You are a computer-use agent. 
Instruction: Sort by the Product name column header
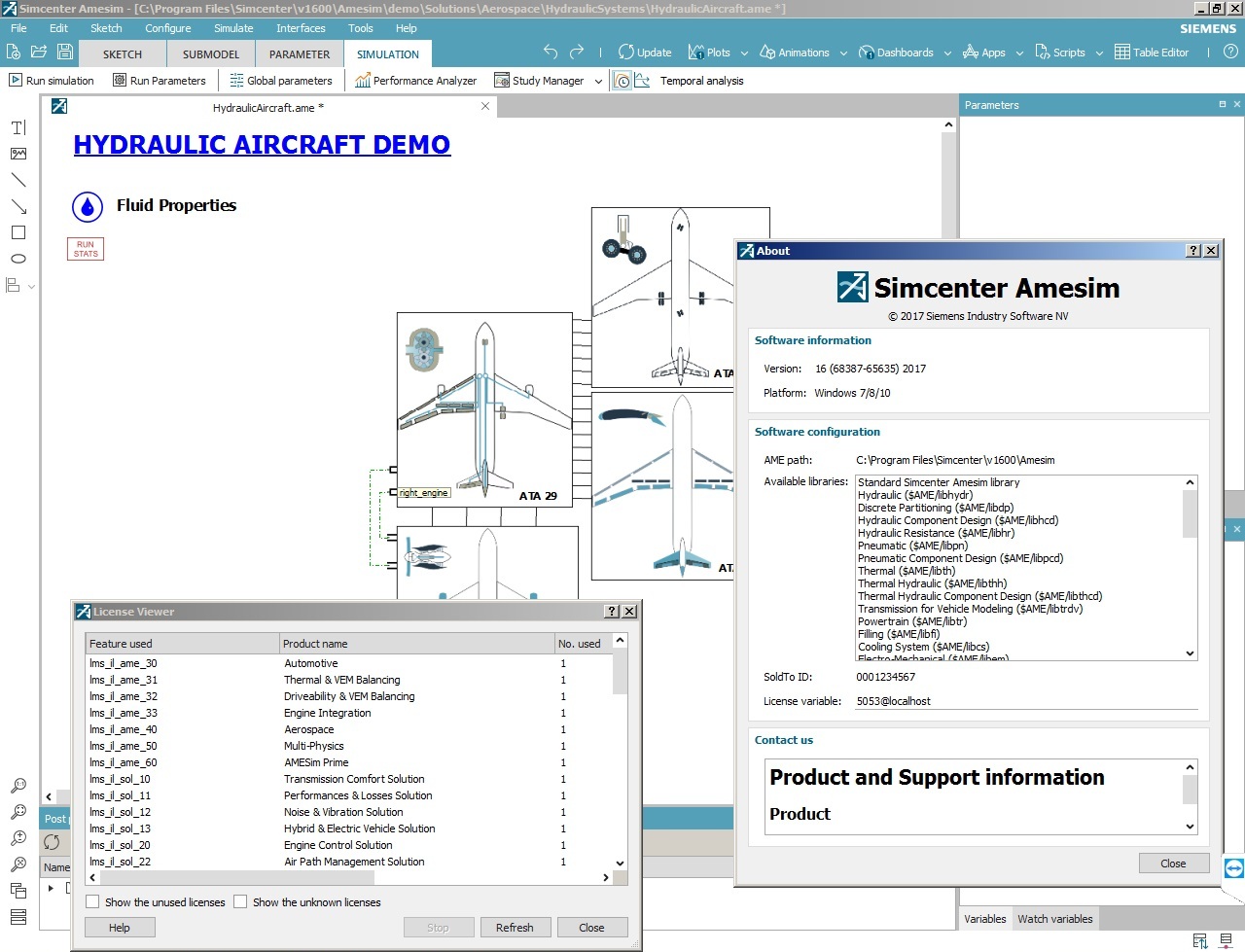point(416,643)
